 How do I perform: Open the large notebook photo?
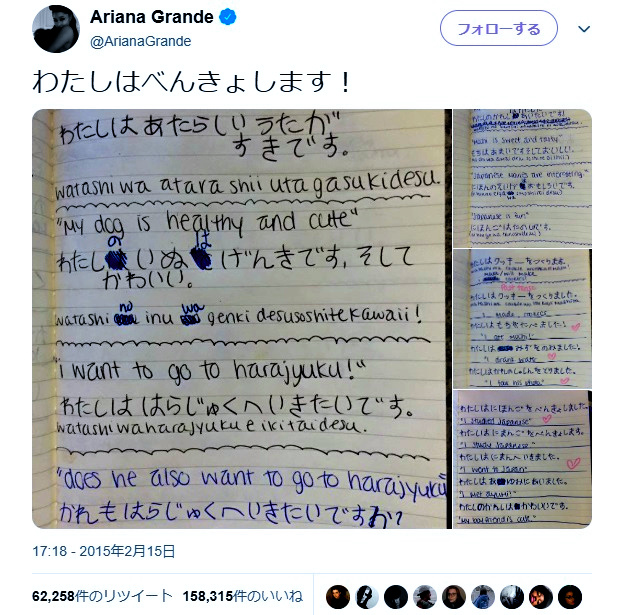[x=242, y=319]
